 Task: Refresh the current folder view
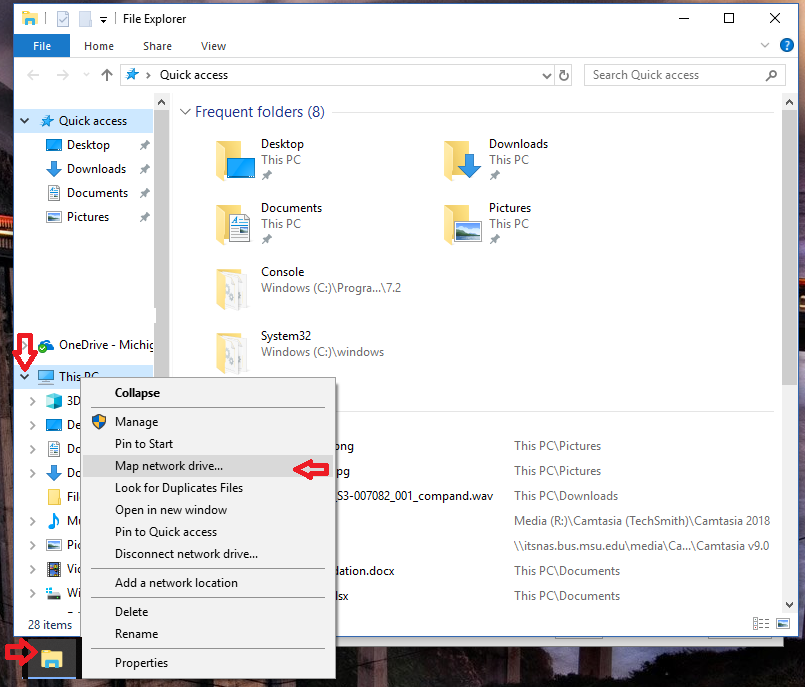pos(561,75)
